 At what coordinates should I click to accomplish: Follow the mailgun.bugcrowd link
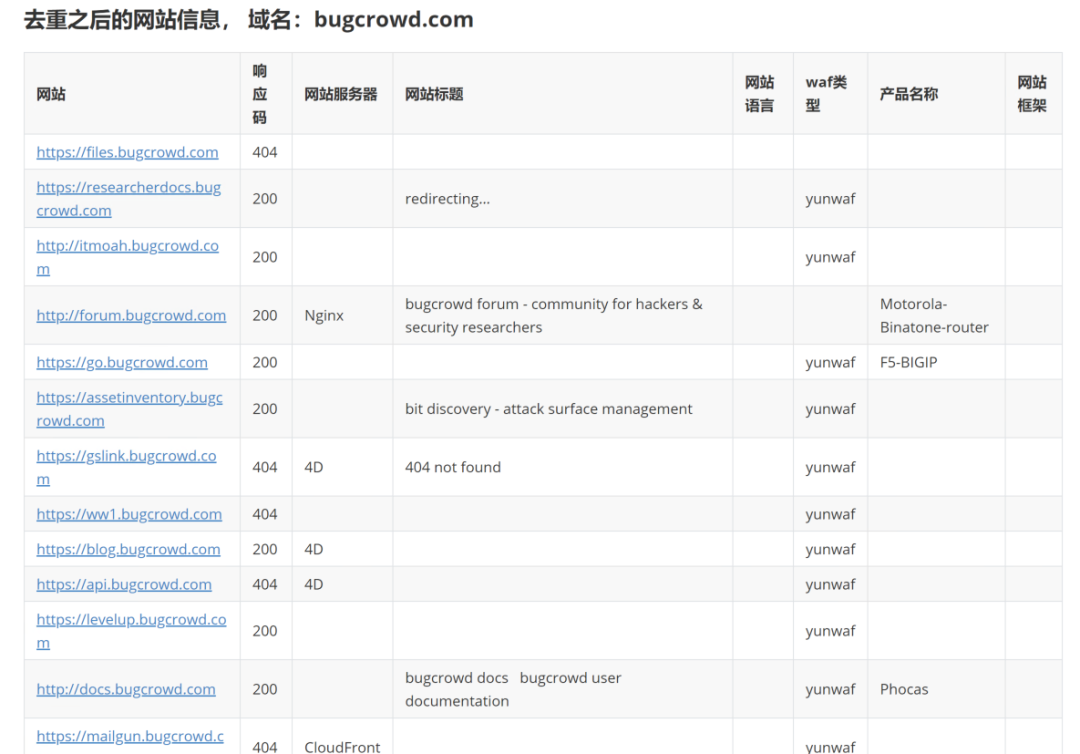tap(130, 737)
